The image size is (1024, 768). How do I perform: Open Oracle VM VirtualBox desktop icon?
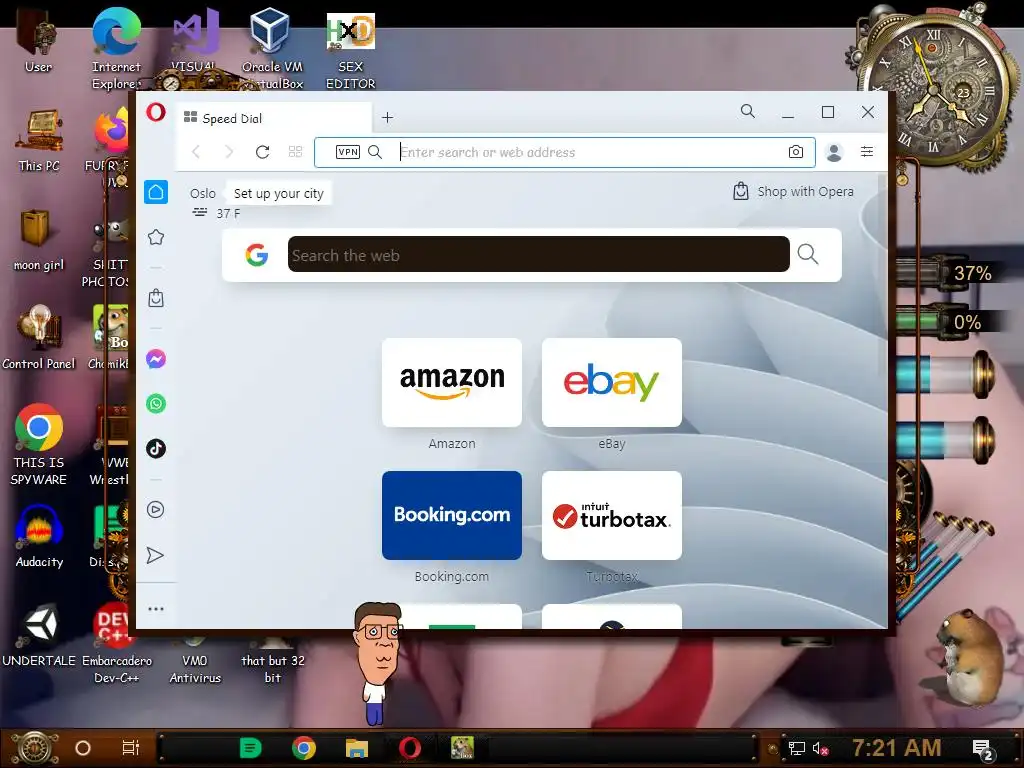point(272,49)
